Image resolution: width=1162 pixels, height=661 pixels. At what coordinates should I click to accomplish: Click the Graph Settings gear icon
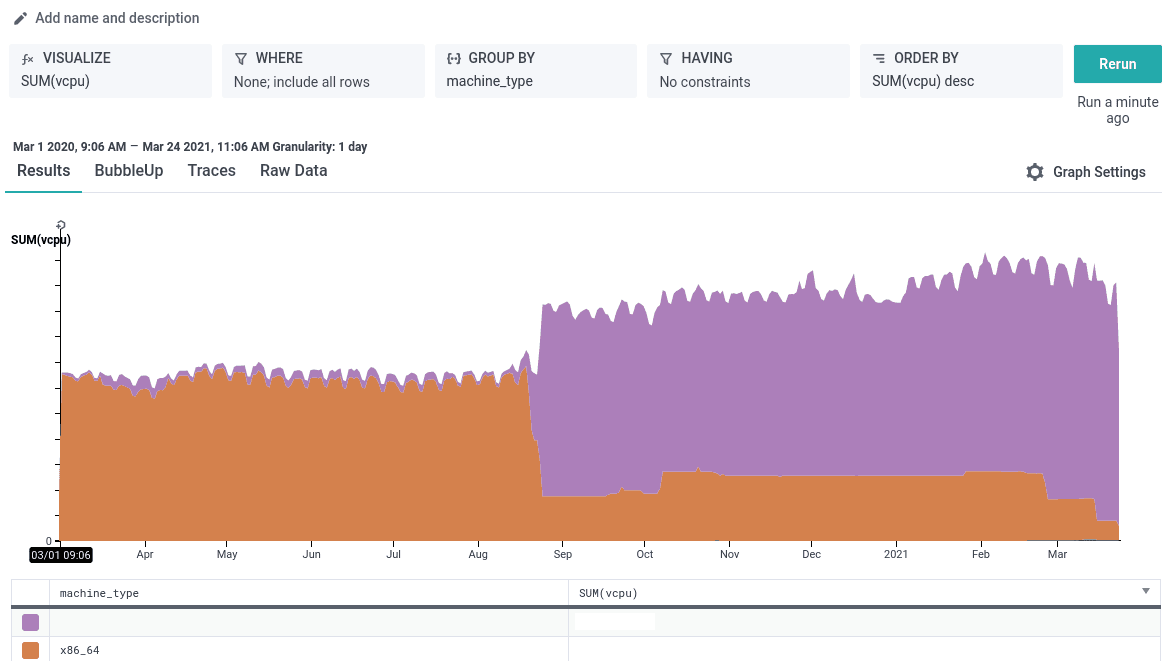click(x=1035, y=172)
